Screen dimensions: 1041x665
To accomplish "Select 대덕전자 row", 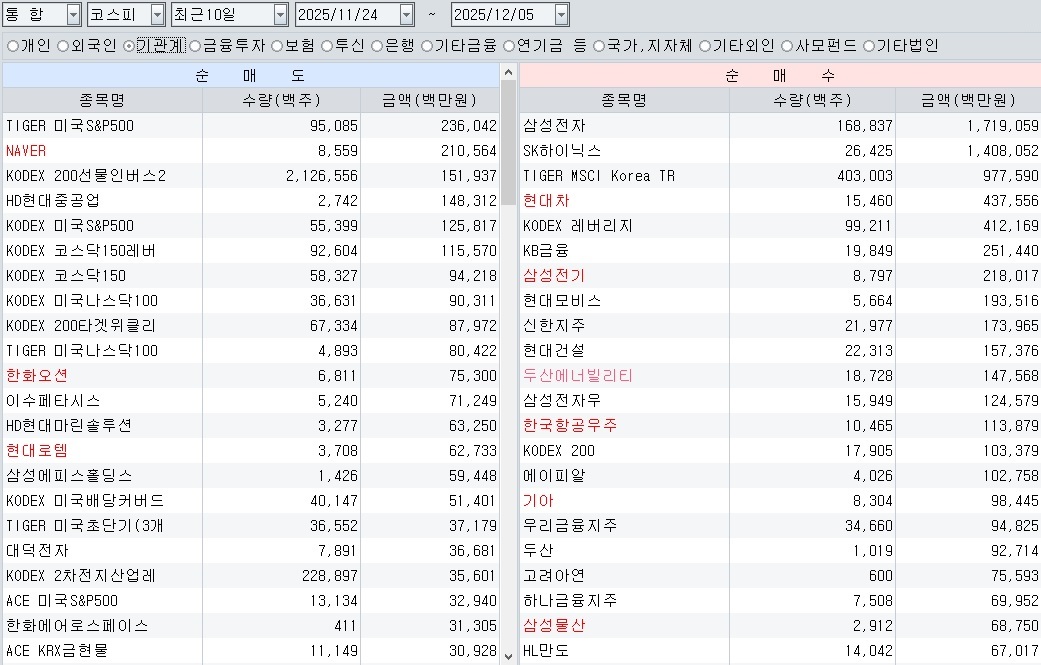I will 251,551.
